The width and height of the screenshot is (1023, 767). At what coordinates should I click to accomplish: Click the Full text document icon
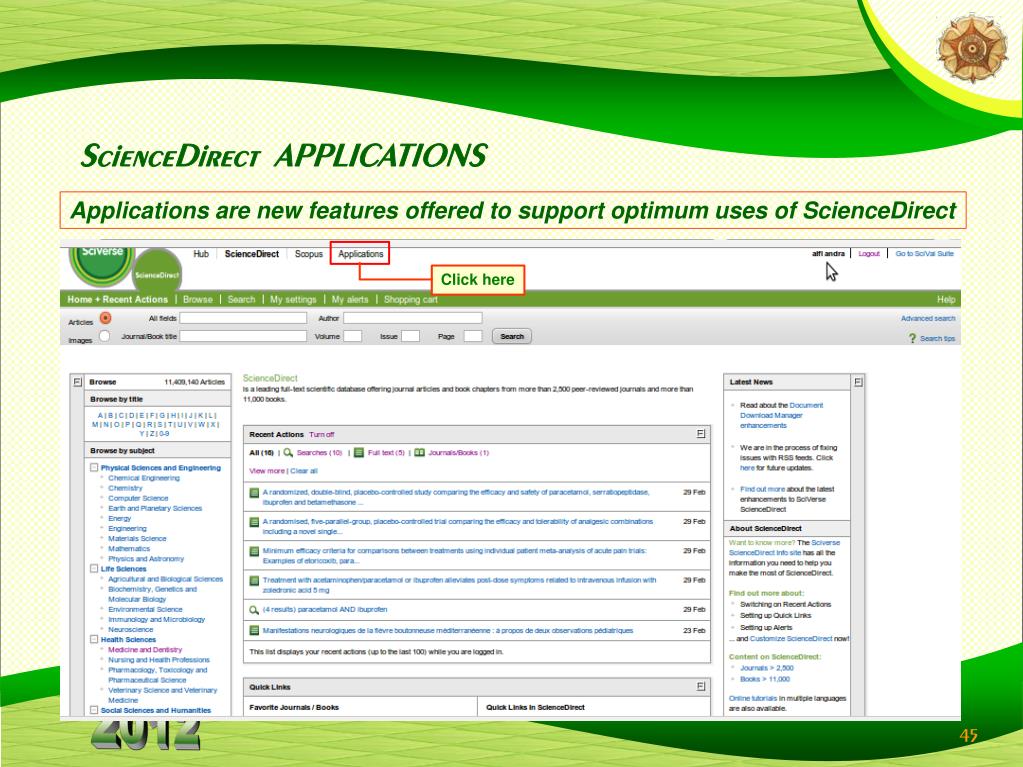click(359, 453)
